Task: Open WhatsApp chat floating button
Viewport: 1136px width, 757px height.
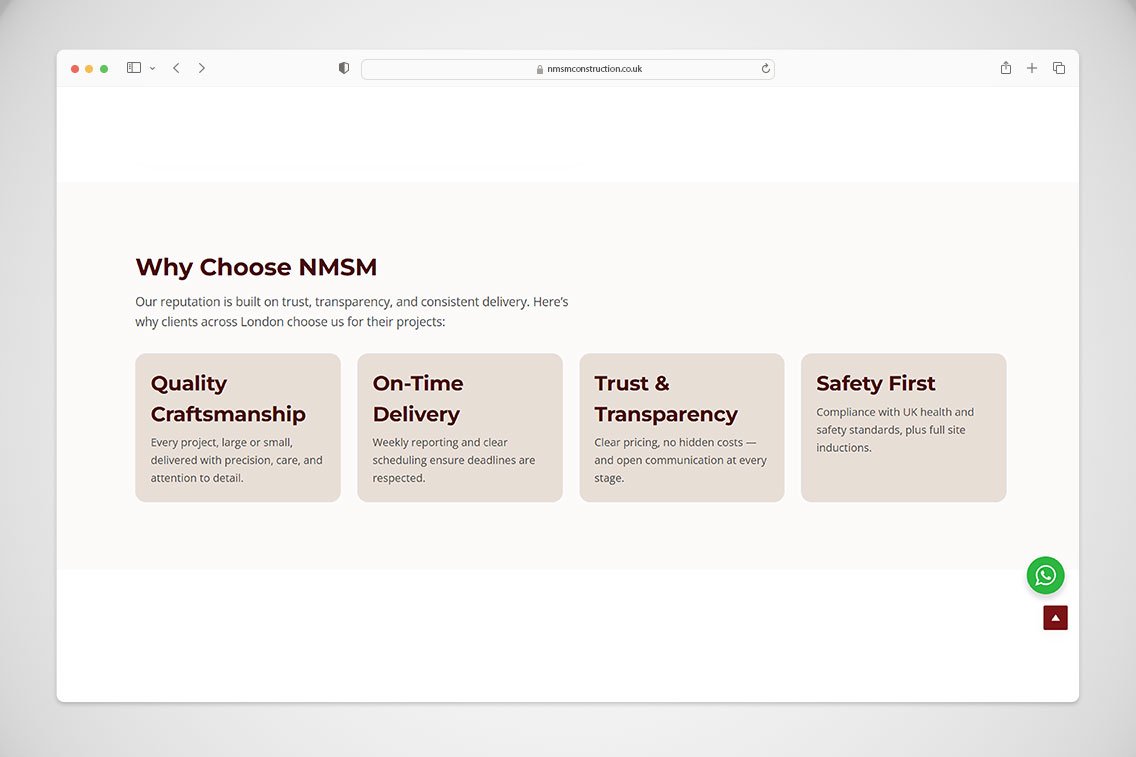Action: 1045,575
